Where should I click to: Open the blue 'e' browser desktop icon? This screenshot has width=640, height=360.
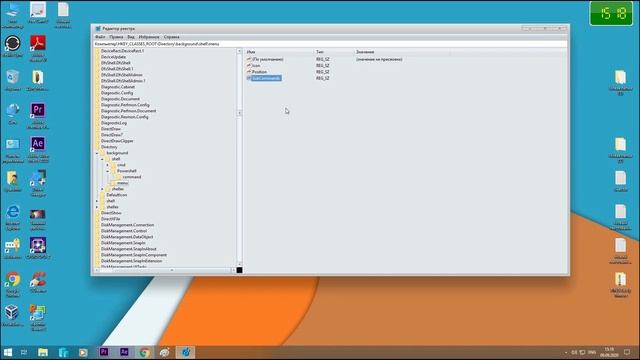click(x=13, y=217)
